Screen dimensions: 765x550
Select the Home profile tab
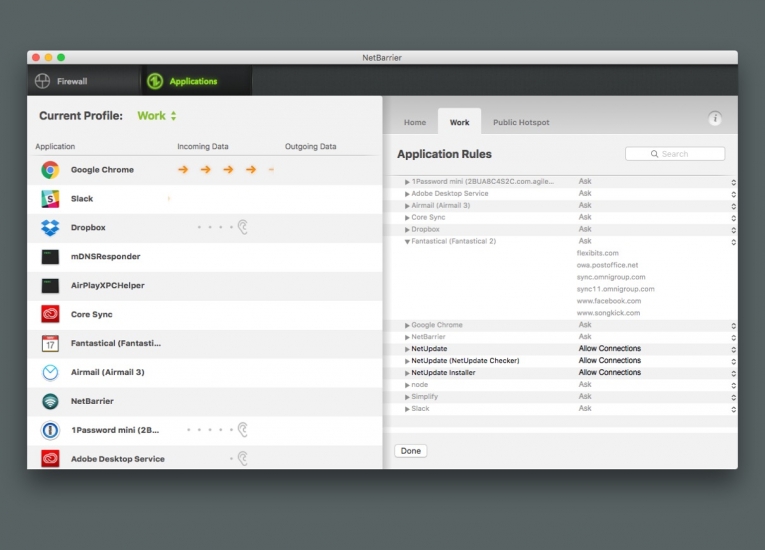[414, 122]
